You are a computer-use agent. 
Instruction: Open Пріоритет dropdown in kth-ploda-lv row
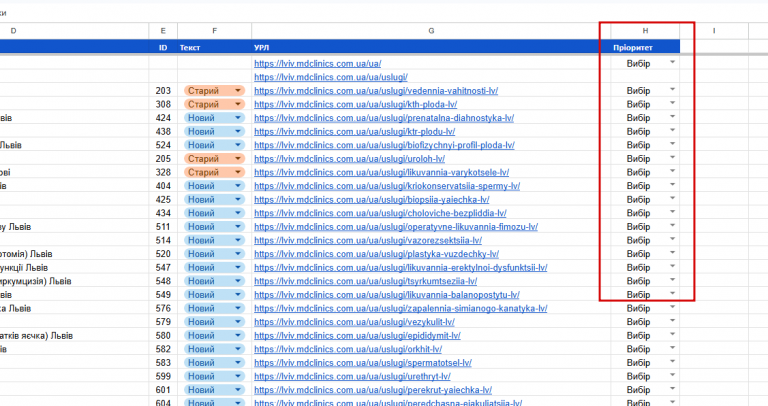[x=672, y=103]
